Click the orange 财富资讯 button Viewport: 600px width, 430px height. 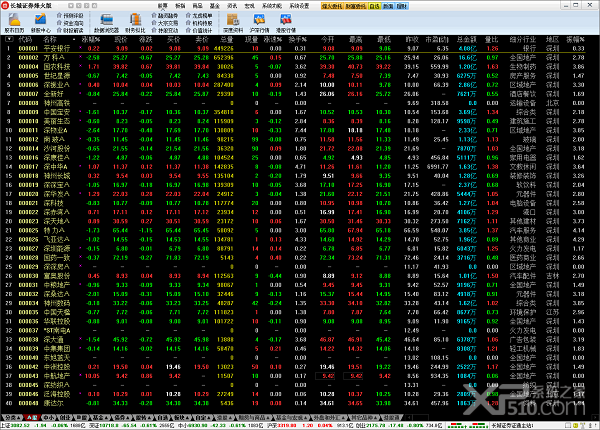coord(356,6)
